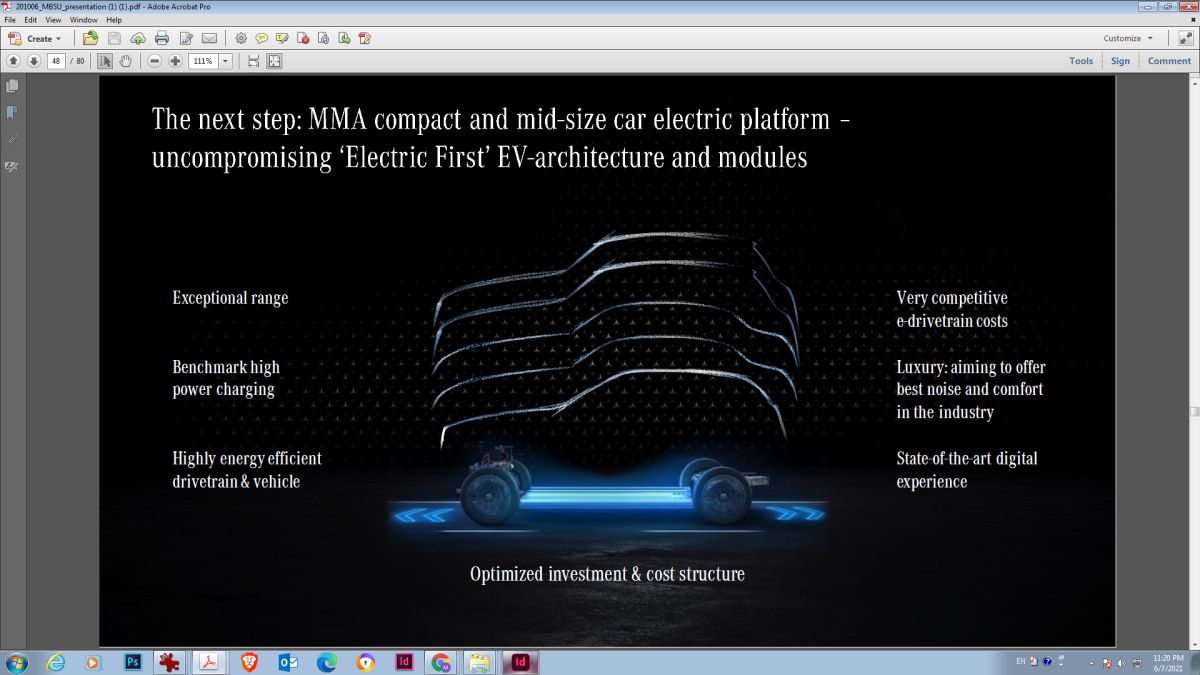Upload document to Acrobat.com cloud icon
Viewport: 1200px width, 675px height.
(x=138, y=38)
